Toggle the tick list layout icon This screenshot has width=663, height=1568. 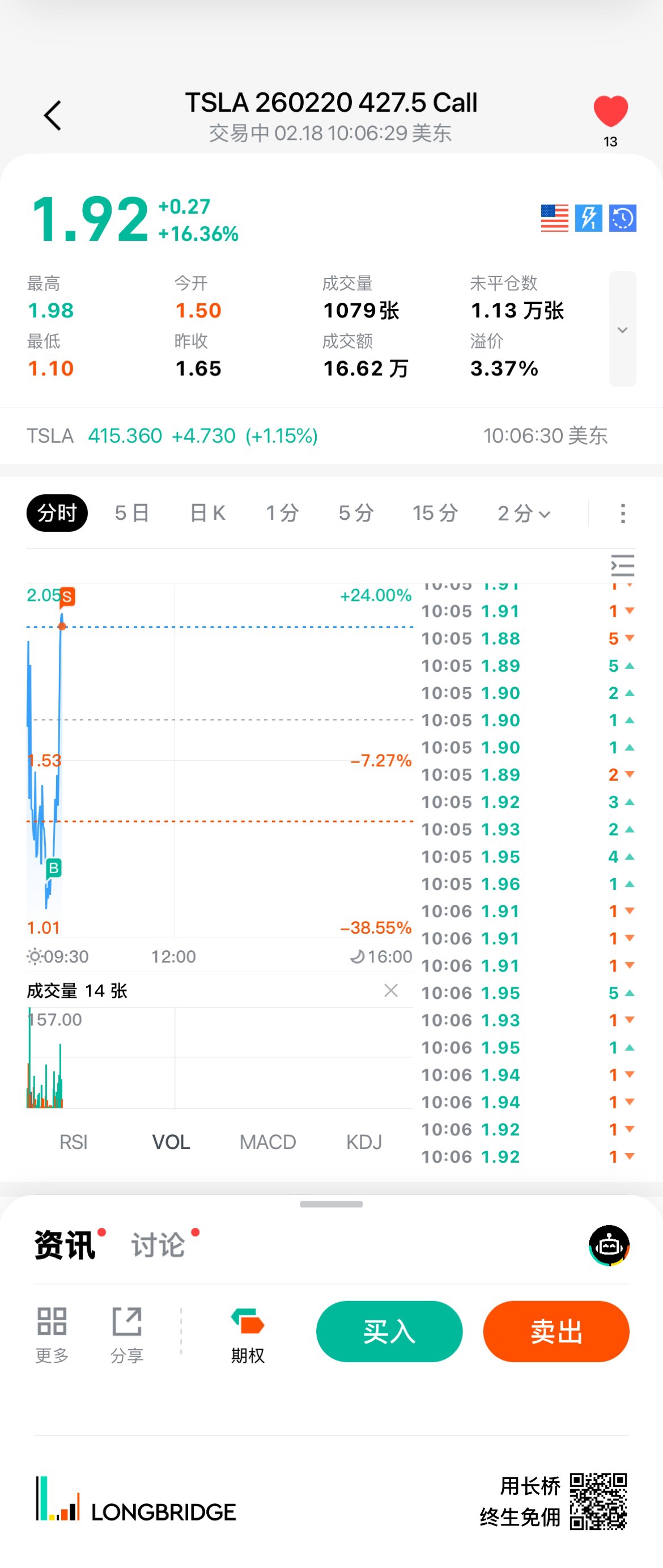[x=622, y=566]
